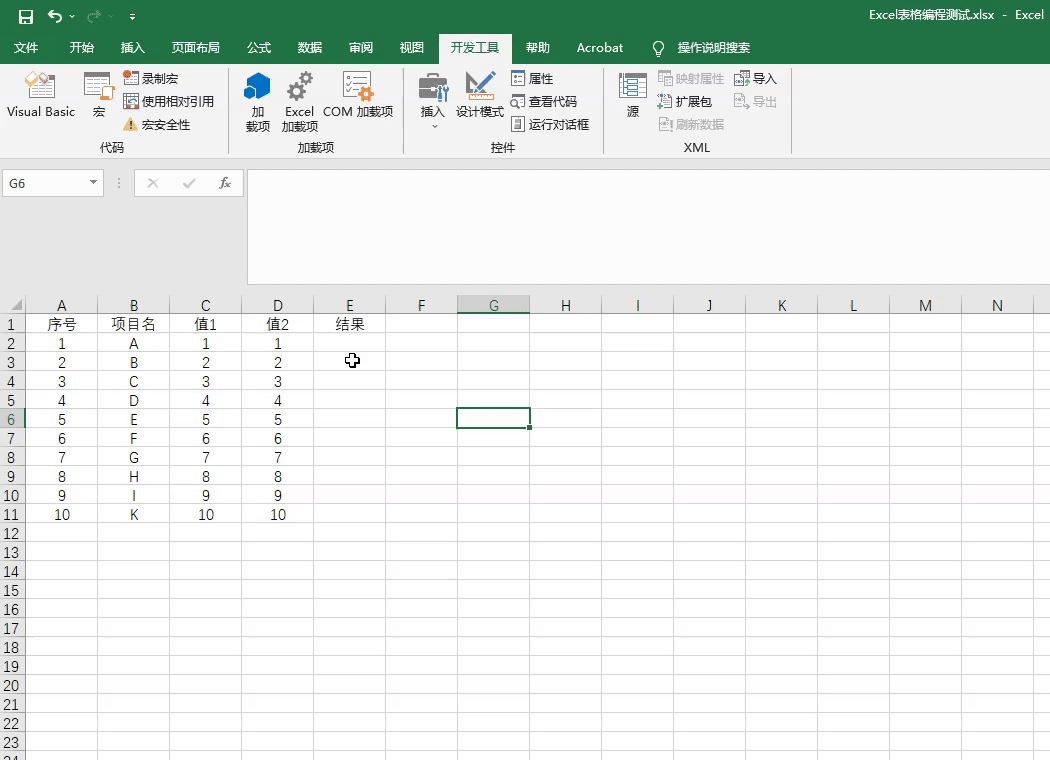The height and width of the screenshot is (760, 1050).
Task: Select column G header
Action: (x=494, y=305)
